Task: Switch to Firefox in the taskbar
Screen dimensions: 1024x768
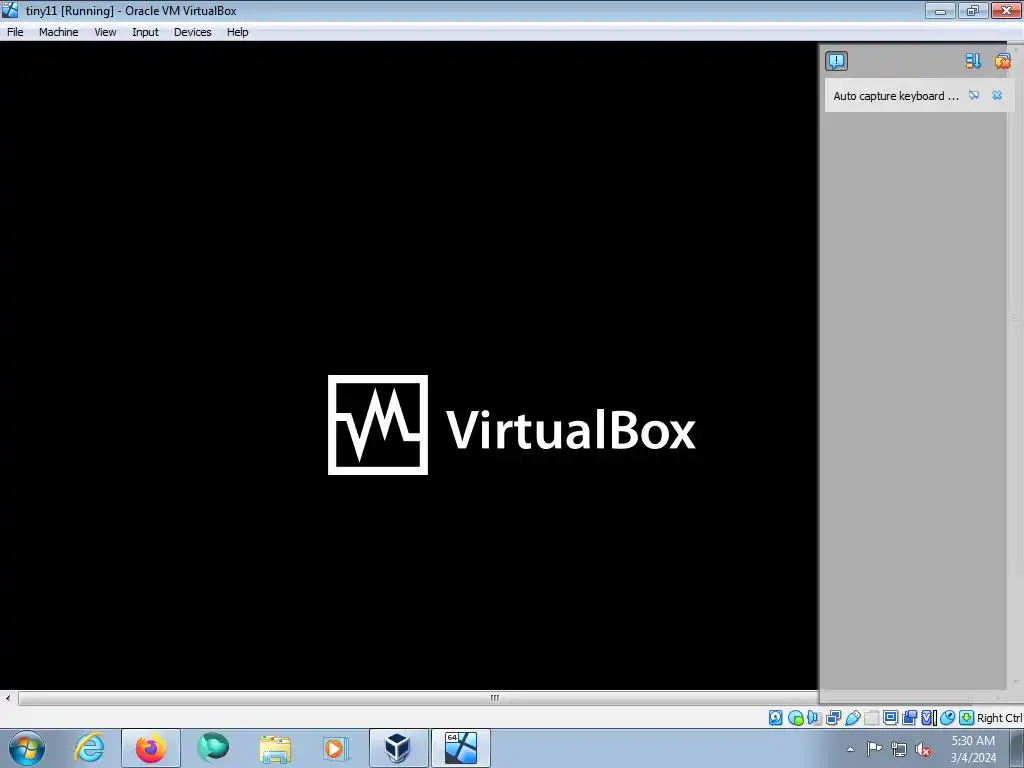Action: pyautogui.click(x=151, y=748)
